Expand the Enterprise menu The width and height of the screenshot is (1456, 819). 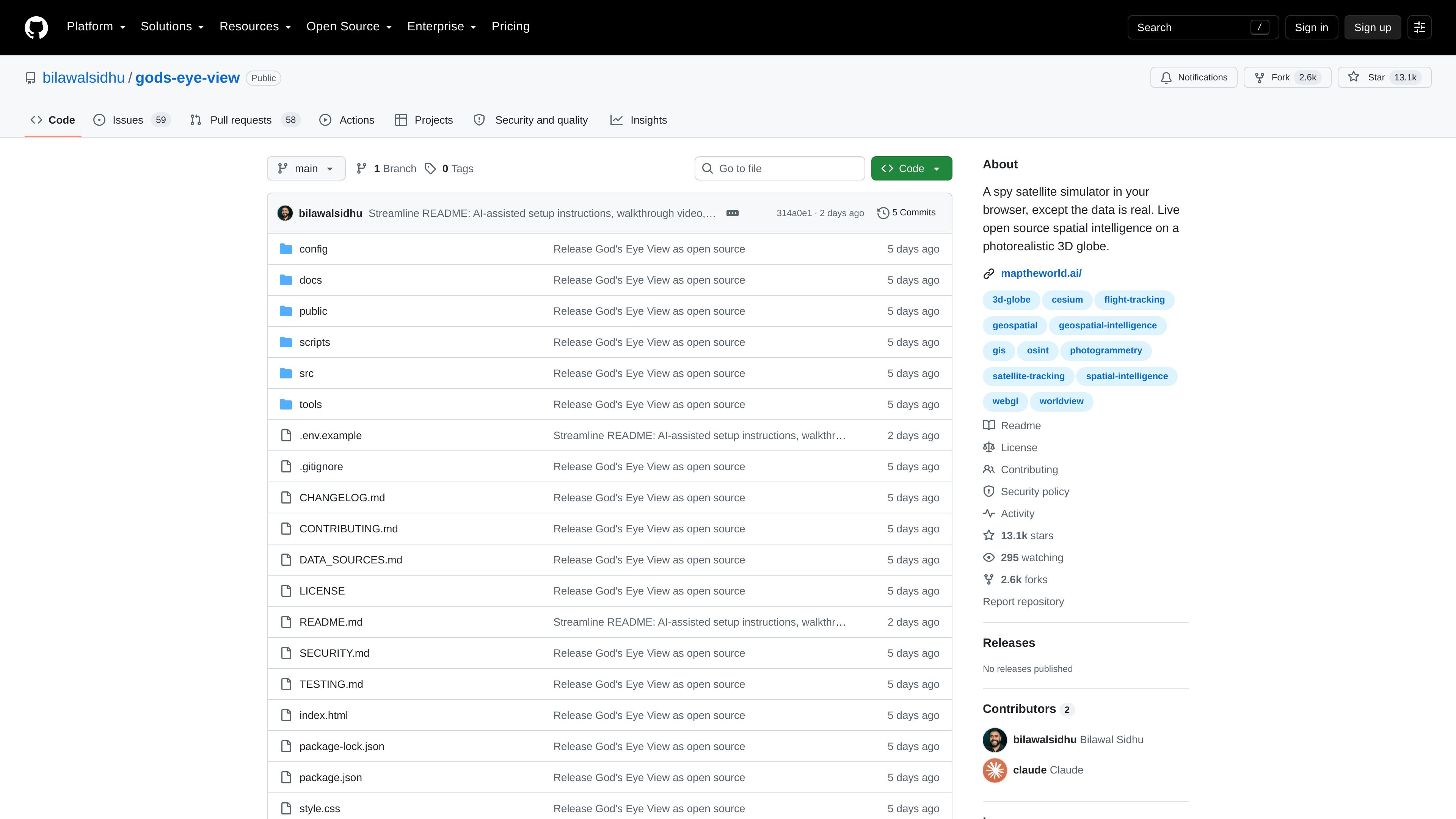[442, 27]
